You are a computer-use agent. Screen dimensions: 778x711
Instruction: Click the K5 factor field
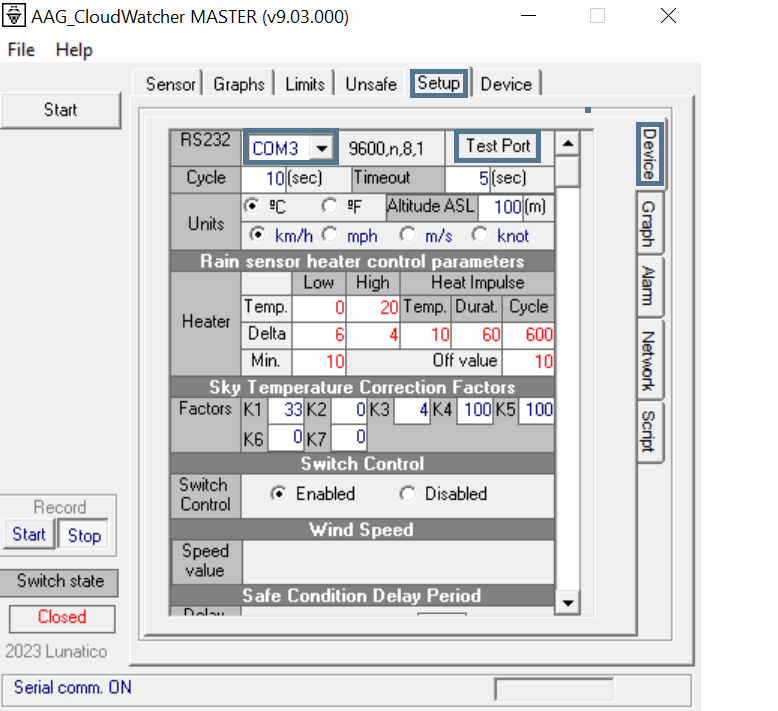[536, 410]
